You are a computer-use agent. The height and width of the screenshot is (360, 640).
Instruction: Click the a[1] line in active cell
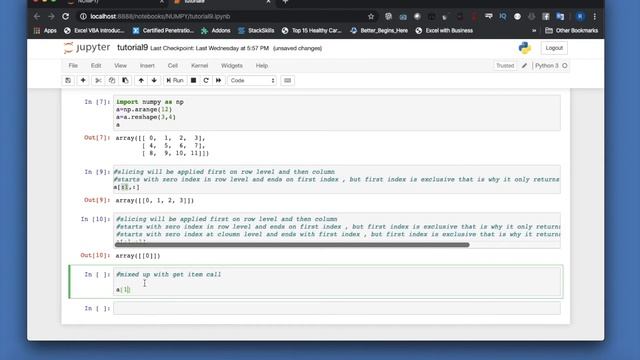coord(123,289)
